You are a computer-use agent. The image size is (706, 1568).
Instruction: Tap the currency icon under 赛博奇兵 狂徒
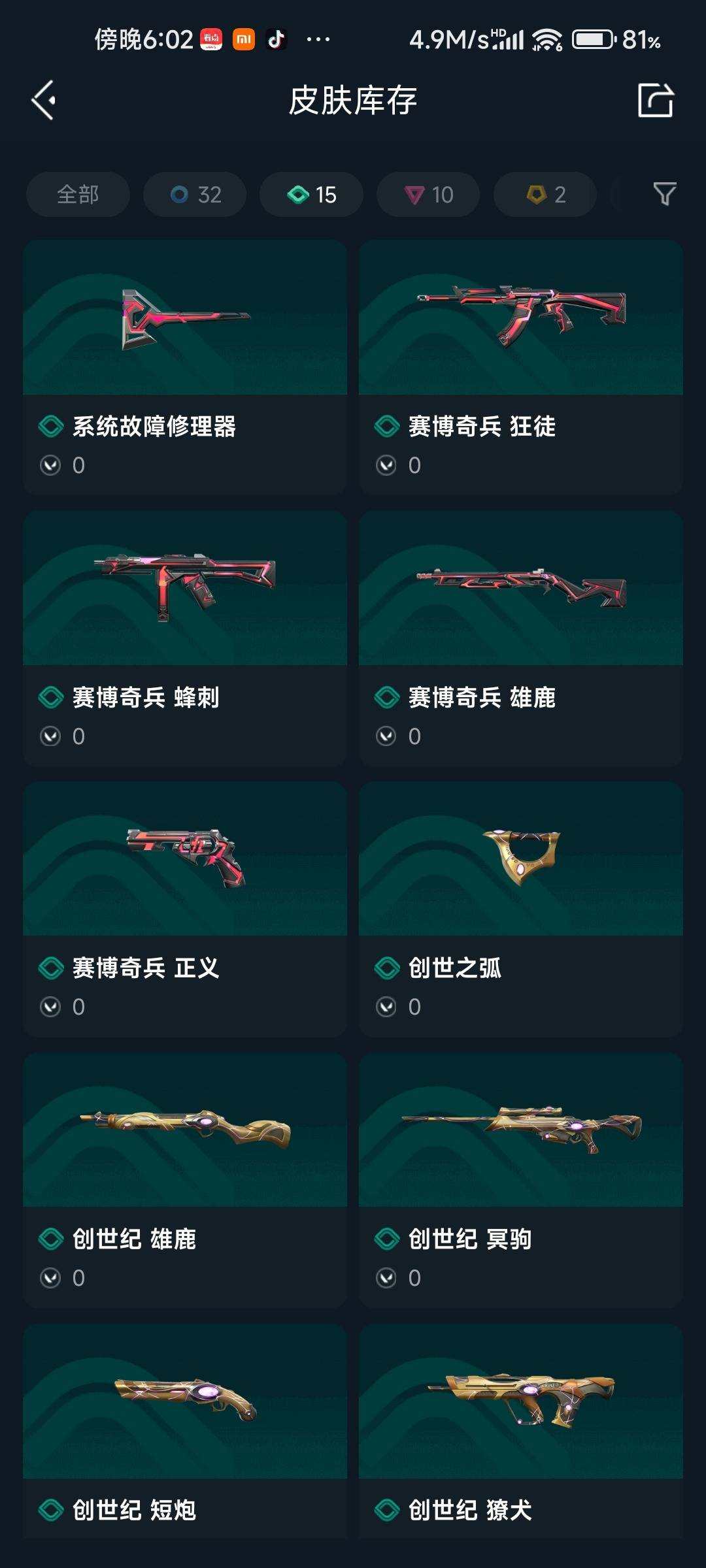(x=386, y=465)
